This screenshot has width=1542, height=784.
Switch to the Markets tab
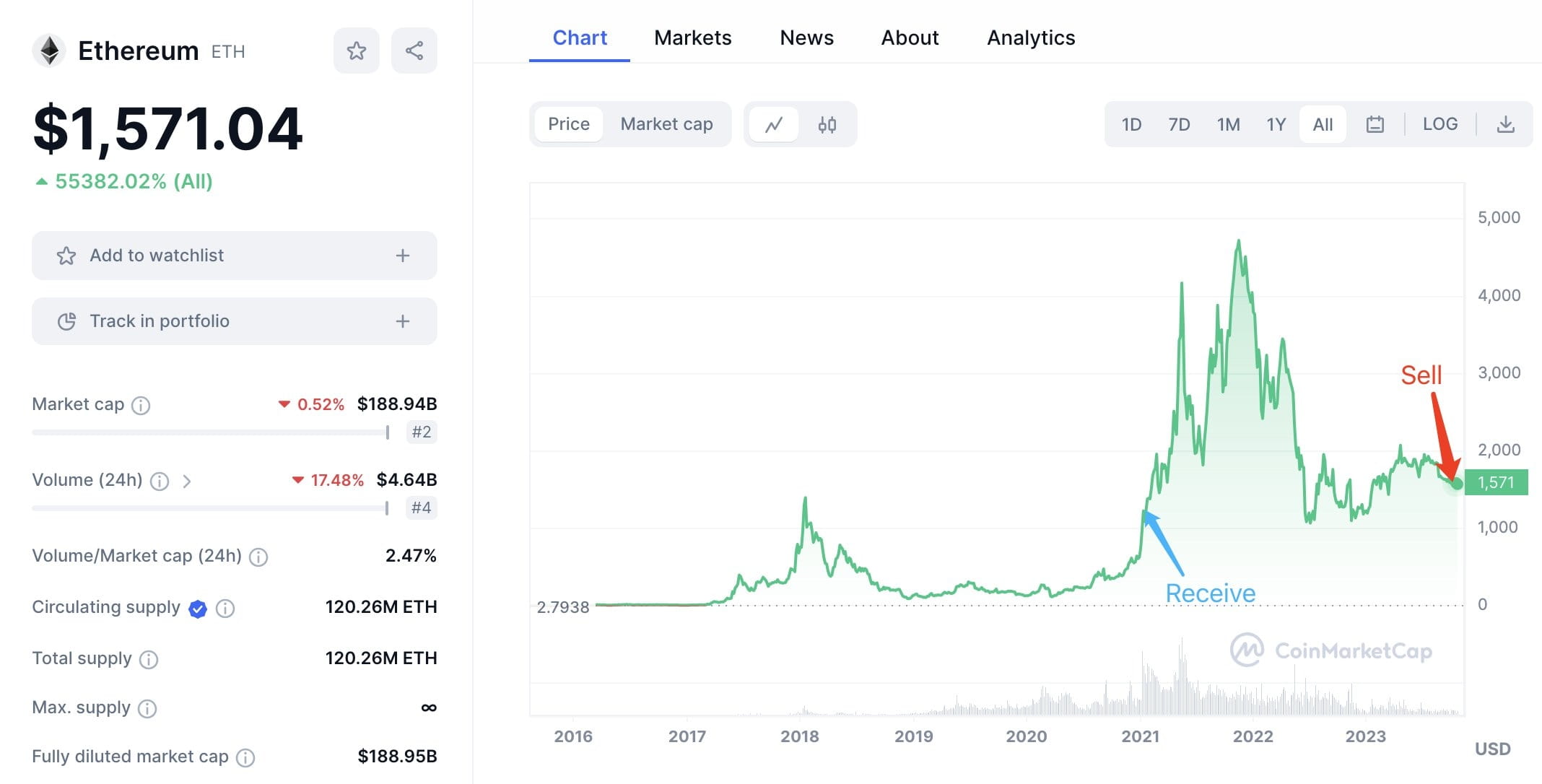click(692, 38)
